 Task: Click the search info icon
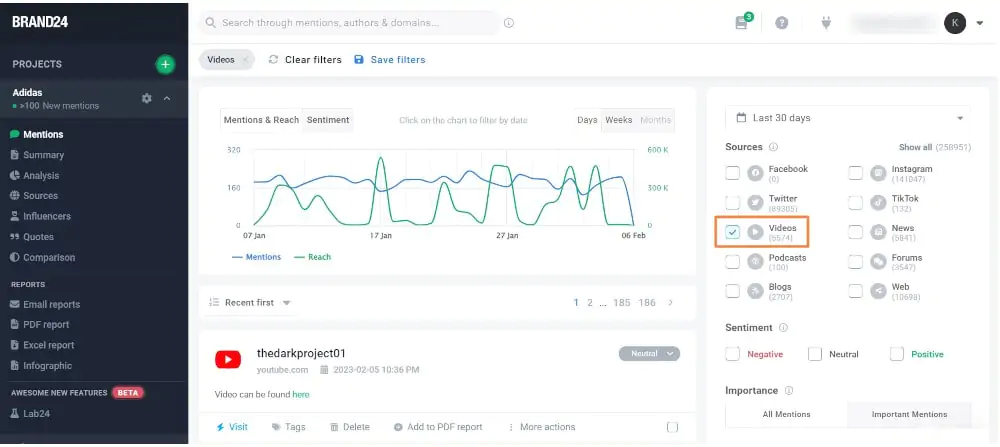[x=509, y=23]
